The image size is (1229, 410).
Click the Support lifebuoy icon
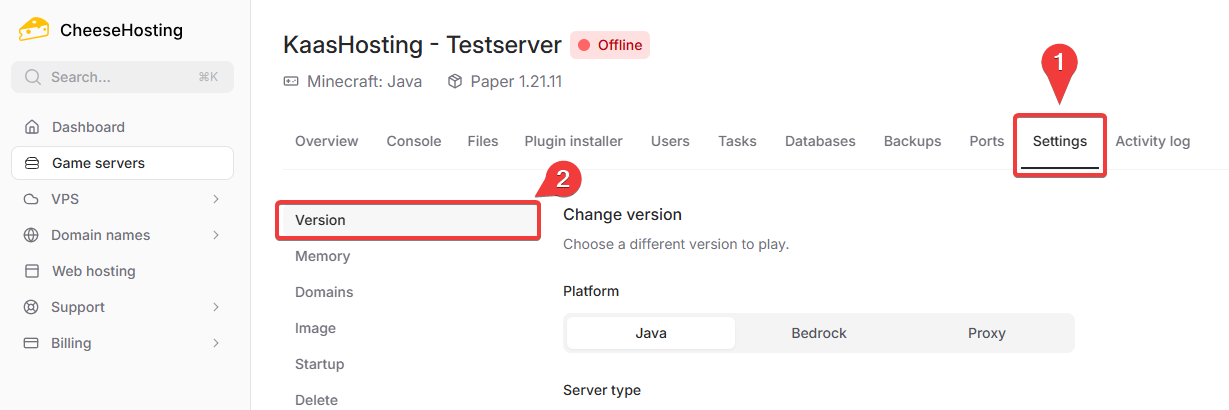point(33,307)
